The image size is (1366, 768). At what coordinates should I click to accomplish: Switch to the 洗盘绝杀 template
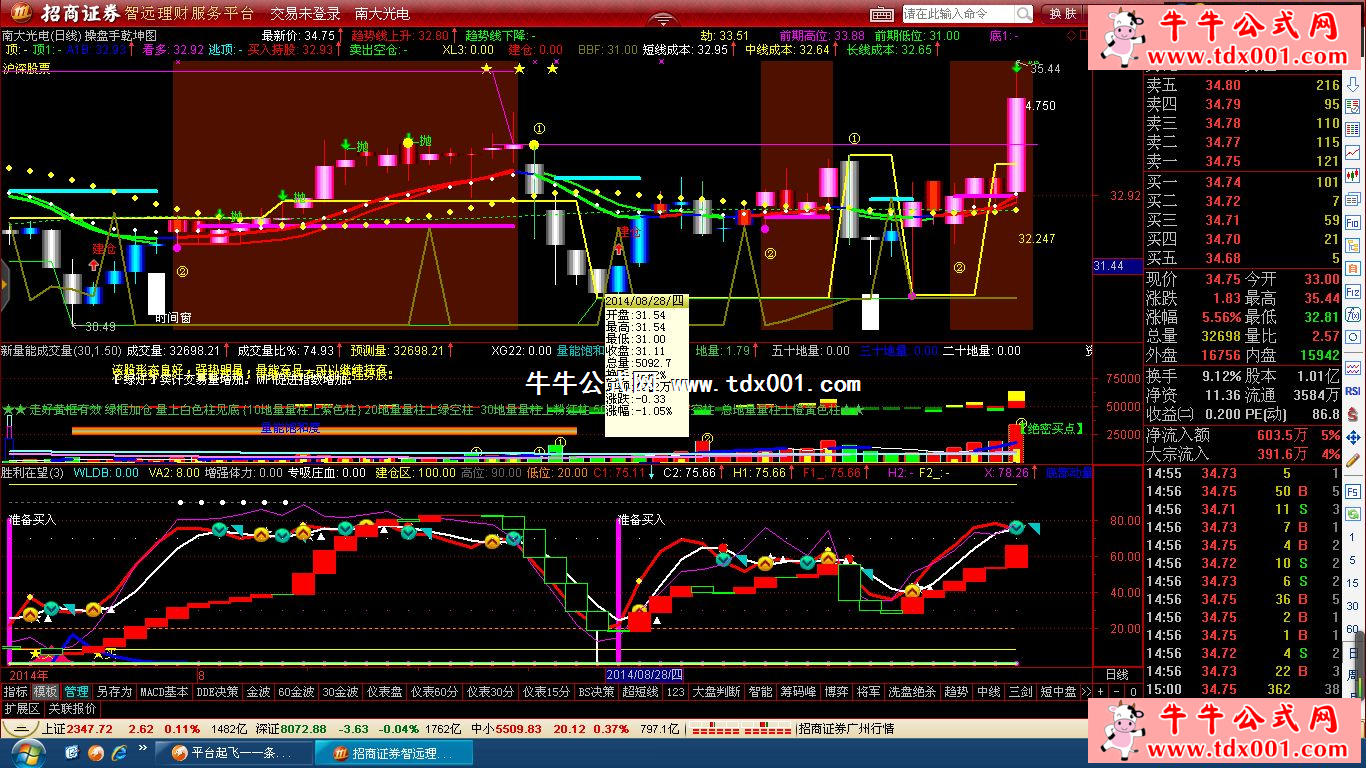point(912,691)
